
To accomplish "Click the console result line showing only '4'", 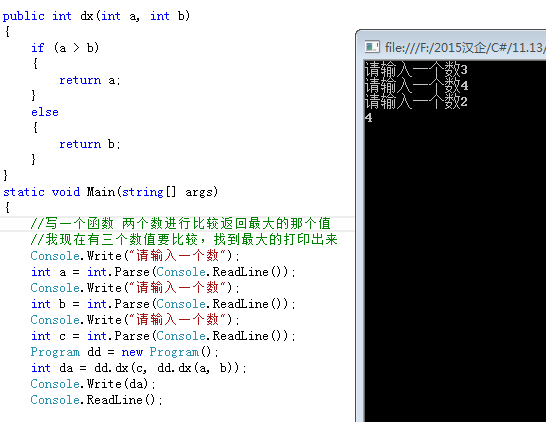I will click(x=369, y=118).
